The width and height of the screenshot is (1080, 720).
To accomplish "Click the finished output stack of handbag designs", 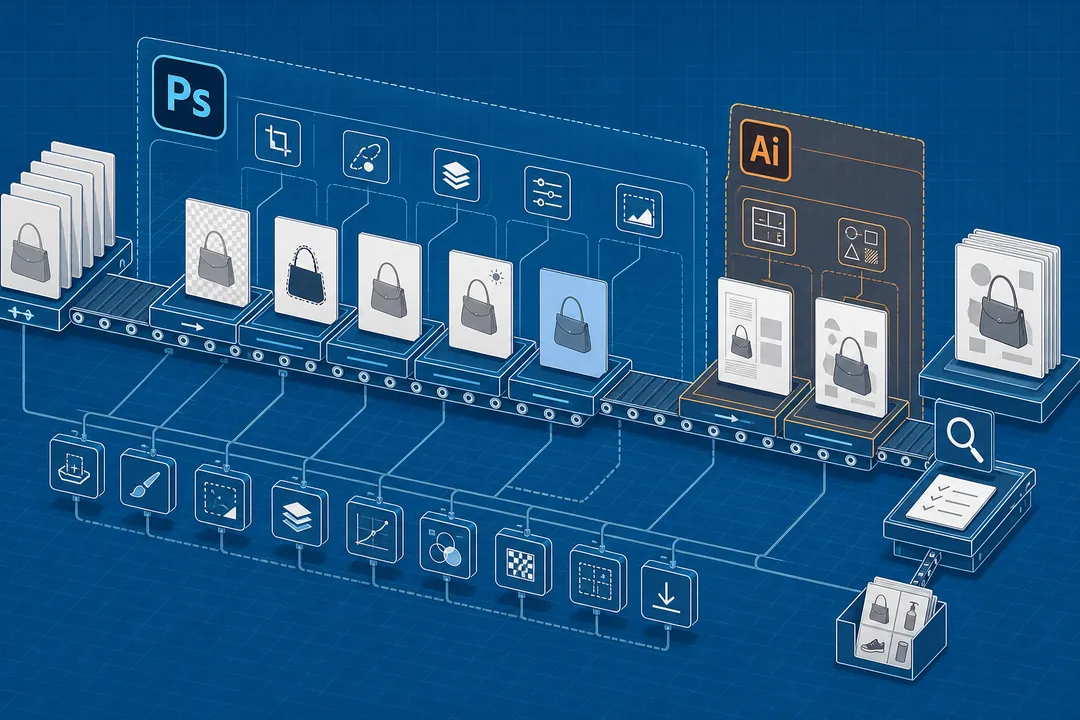I will coord(1007,305).
